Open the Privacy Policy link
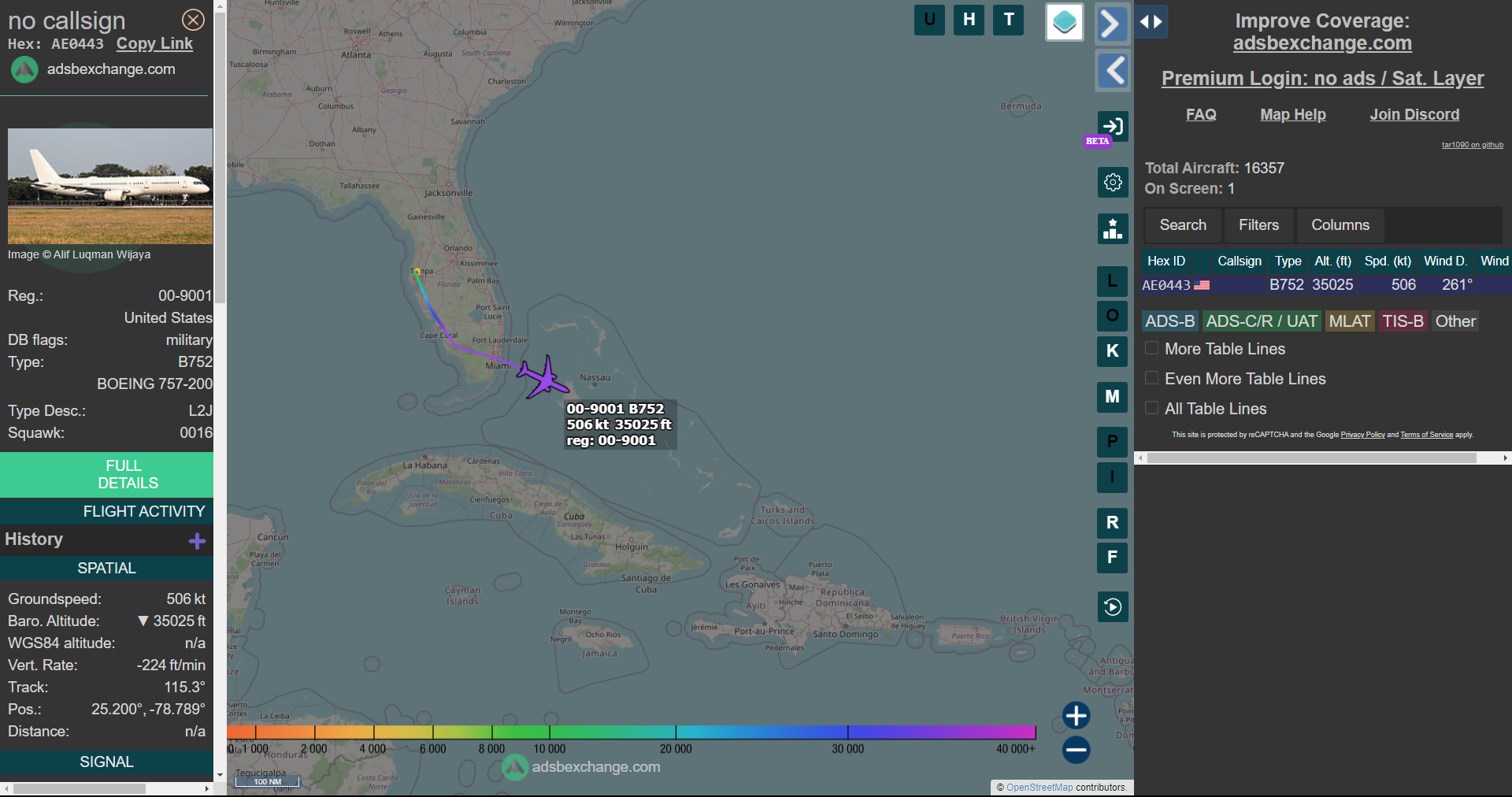Screen dimensions: 1512x797 tap(1362, 435)
